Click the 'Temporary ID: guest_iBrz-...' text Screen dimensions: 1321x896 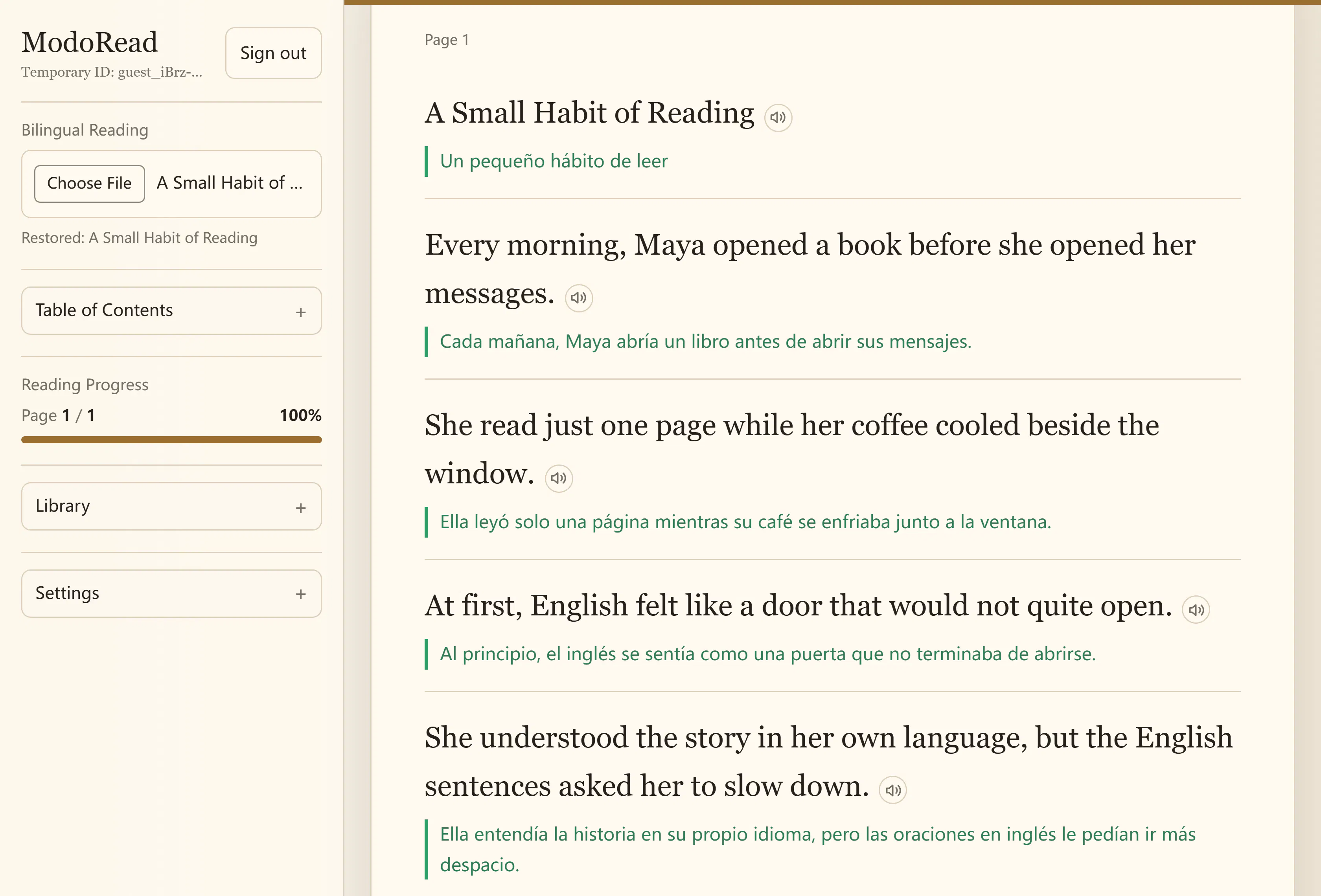click(112, 72)
